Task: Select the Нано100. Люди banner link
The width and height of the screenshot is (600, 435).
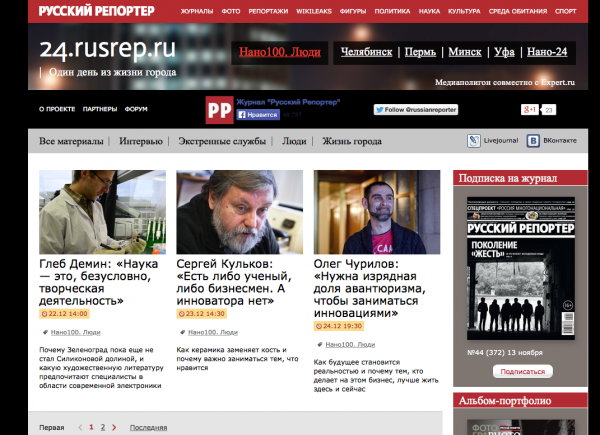Action: click(280, 52)
